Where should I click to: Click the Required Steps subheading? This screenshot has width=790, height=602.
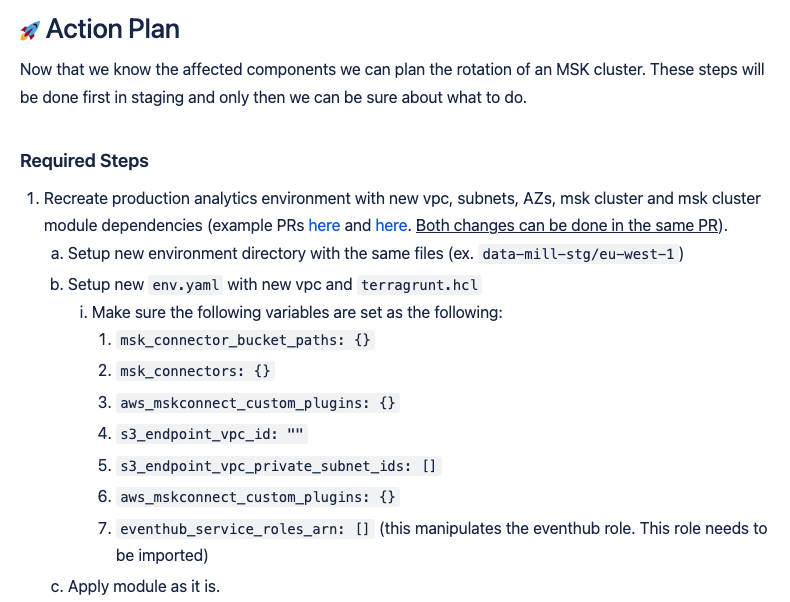[84, 161]
